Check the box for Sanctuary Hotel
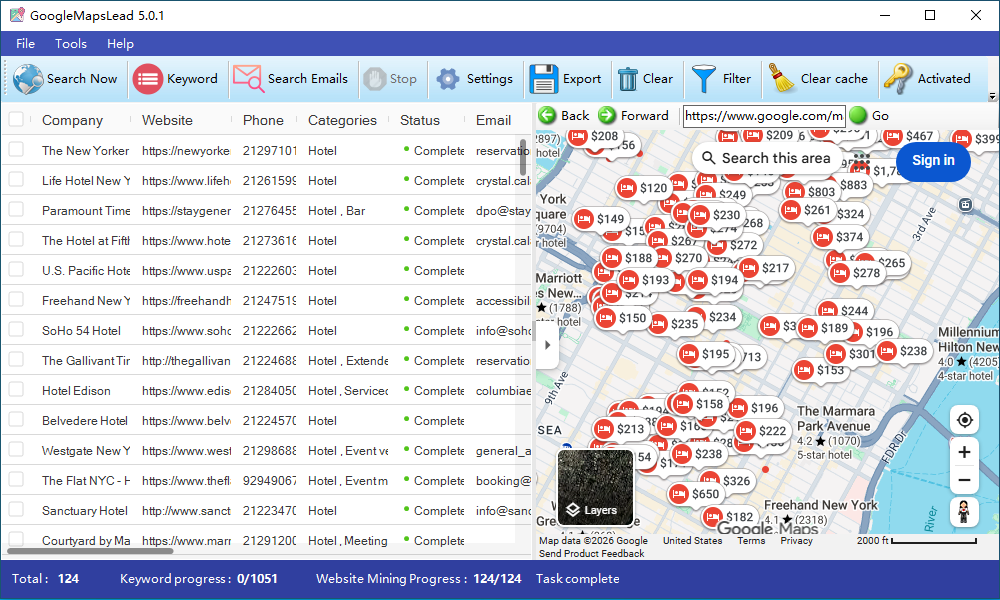Image resolution: width=1000 pixels, height=600 pixels. pos(16,509)
